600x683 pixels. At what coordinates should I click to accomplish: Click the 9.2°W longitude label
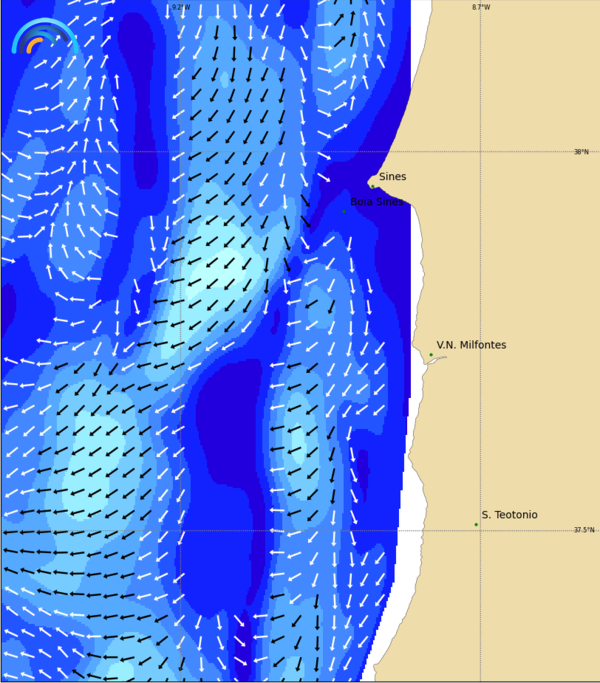[x=180, y=7]
